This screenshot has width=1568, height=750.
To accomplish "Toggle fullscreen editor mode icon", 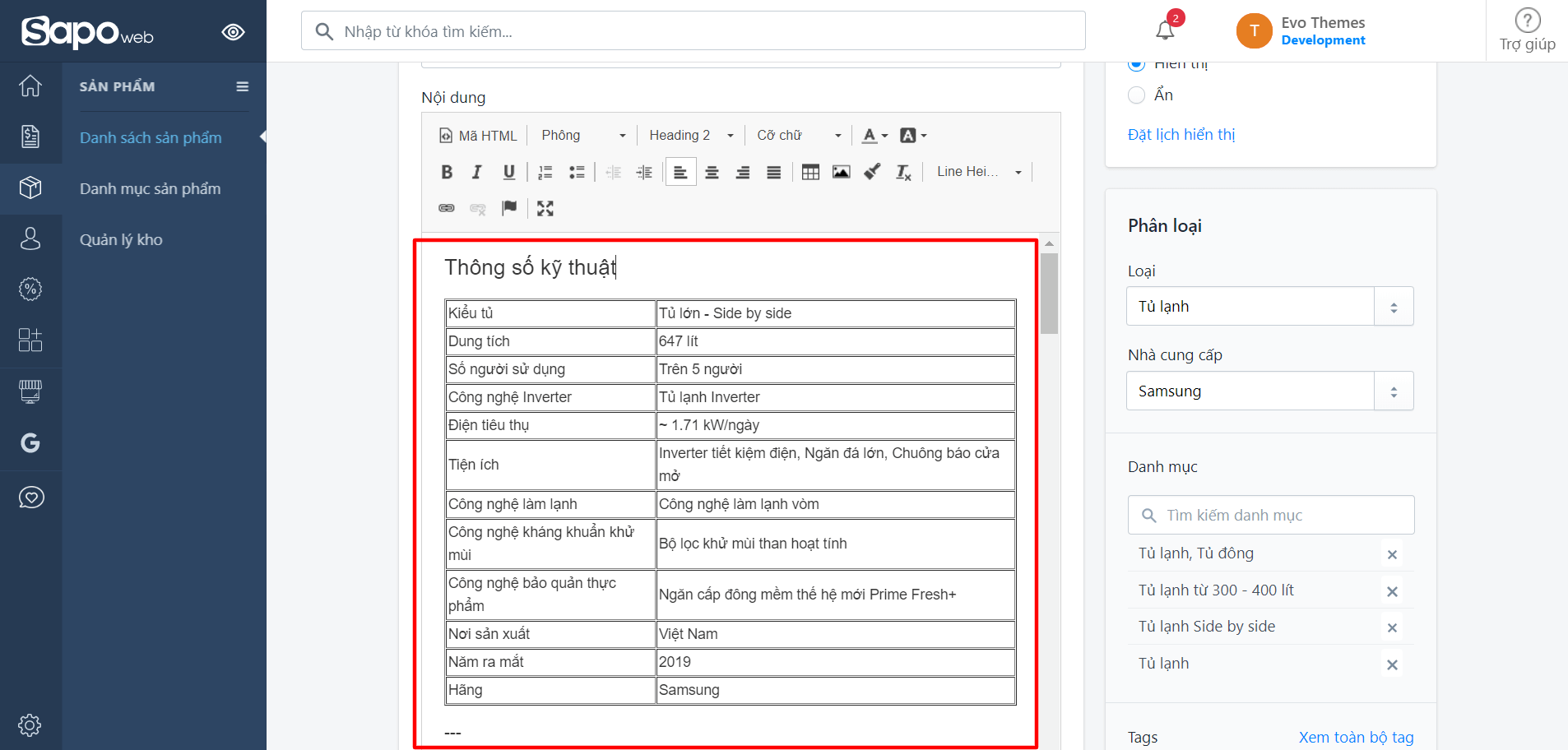I will 545,209.
